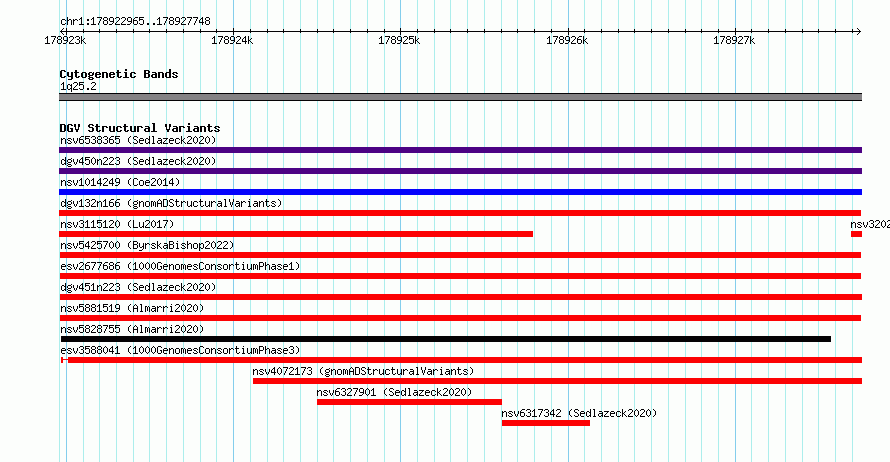Click the red bar of dgv451n223
Viewport: 890px width, 462px height.
pyautogui.click(x=460, y=297)
